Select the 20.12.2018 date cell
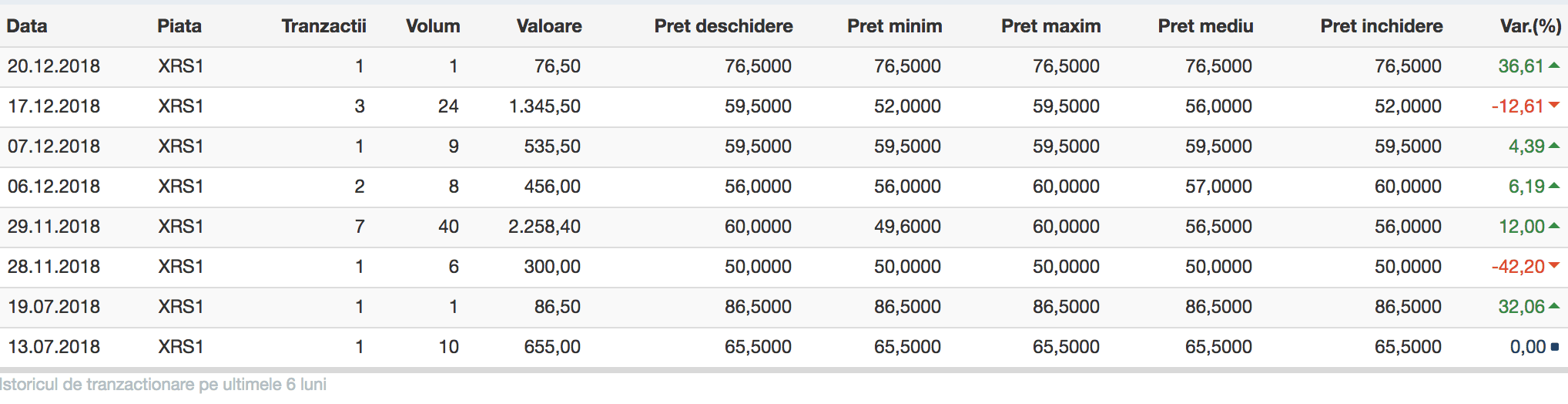Viewport: 1568px width, 404px height. click(x=54, y=66)
